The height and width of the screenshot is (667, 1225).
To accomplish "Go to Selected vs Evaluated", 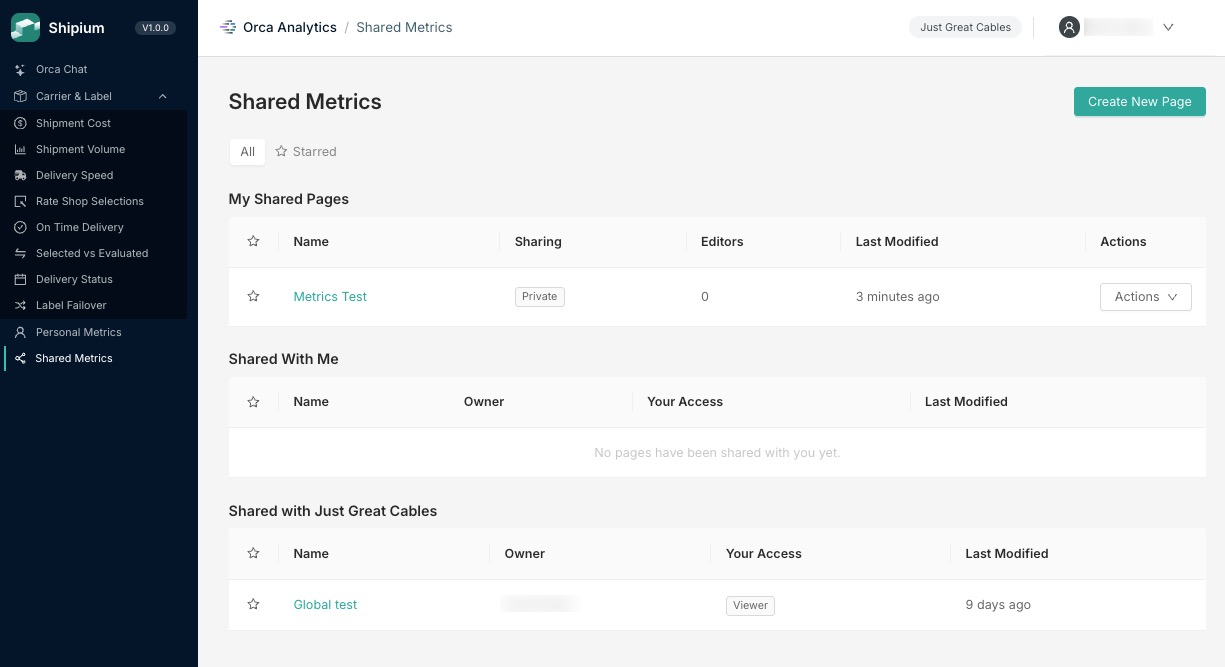I will tap(92, 253).
